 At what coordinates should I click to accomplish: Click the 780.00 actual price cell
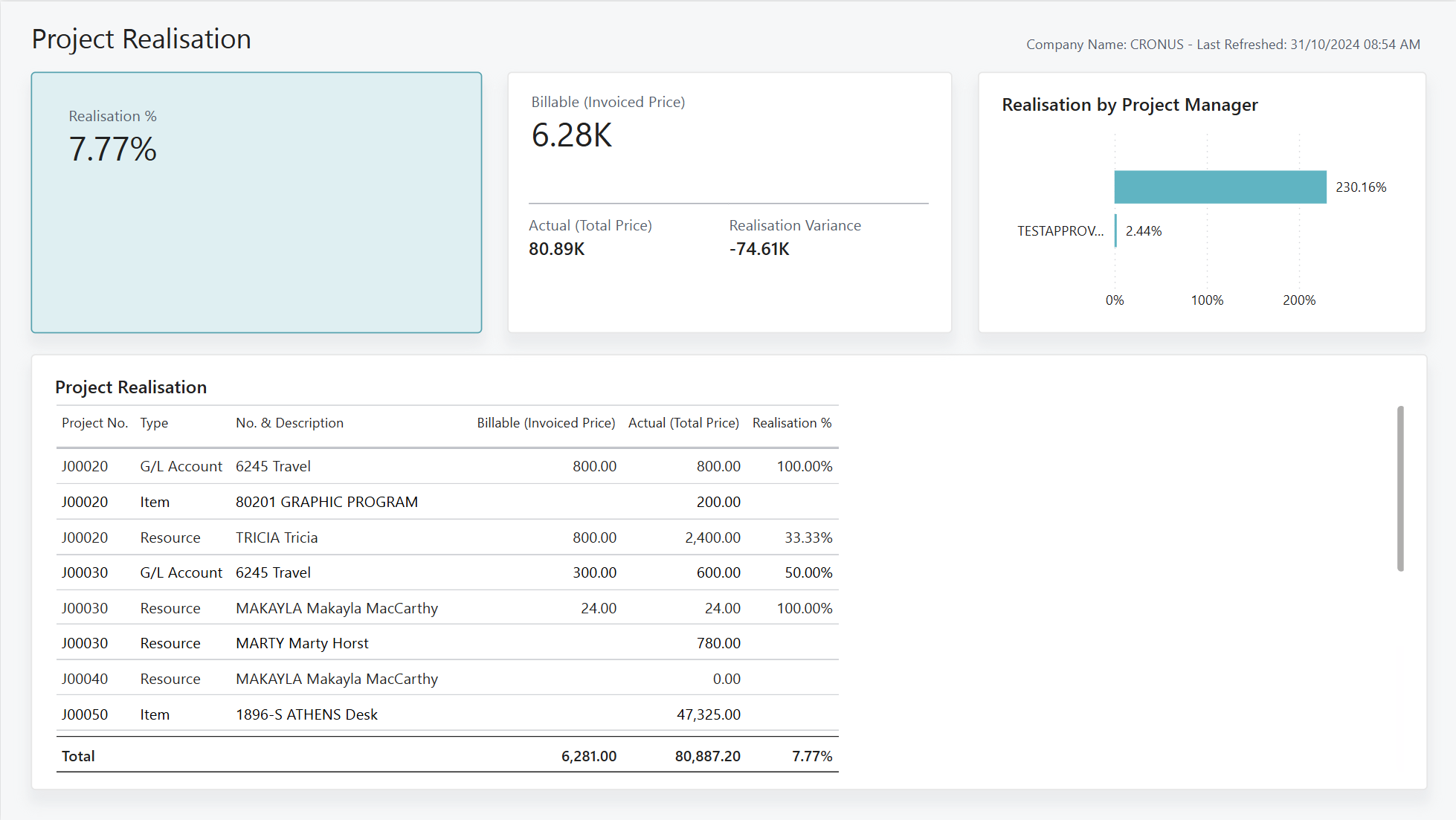[x=718, y=643]
